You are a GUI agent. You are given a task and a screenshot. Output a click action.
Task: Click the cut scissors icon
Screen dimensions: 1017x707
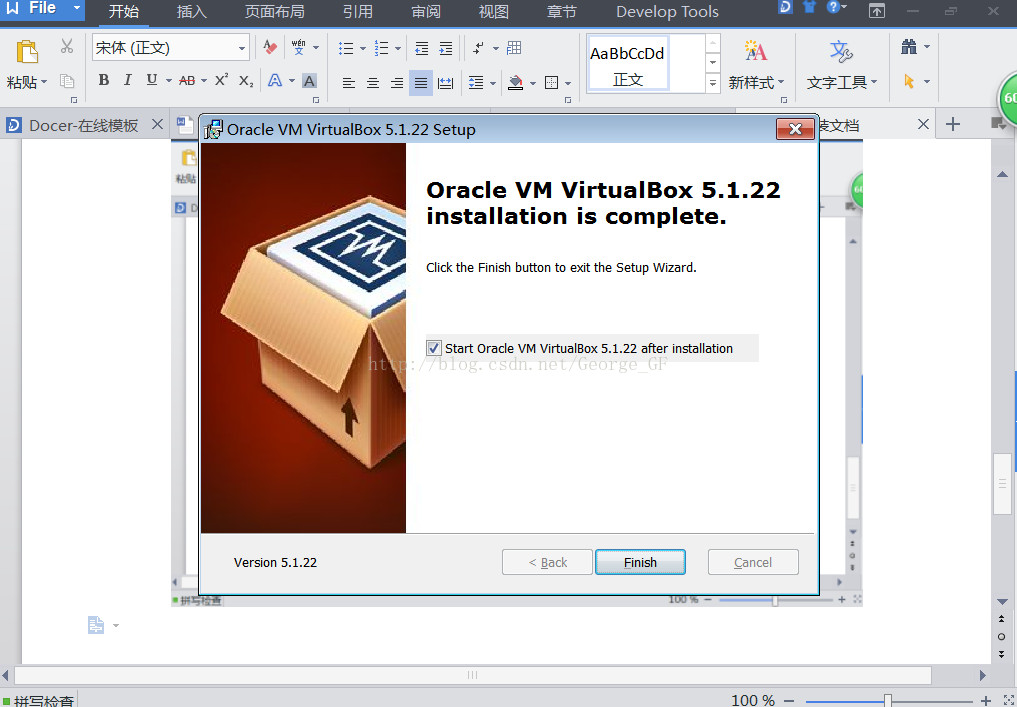[67, 46]
